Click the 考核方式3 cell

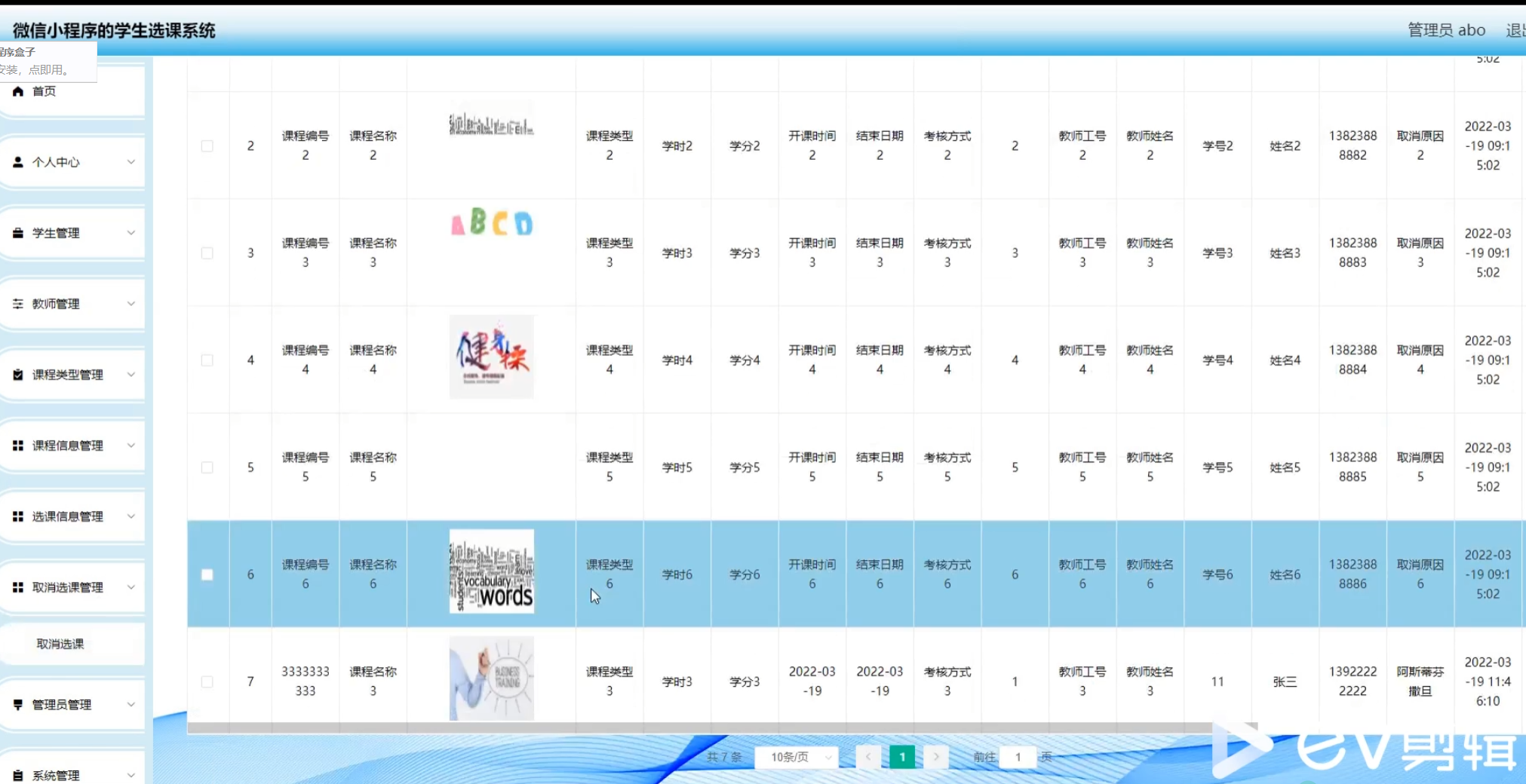coord(947,253)
